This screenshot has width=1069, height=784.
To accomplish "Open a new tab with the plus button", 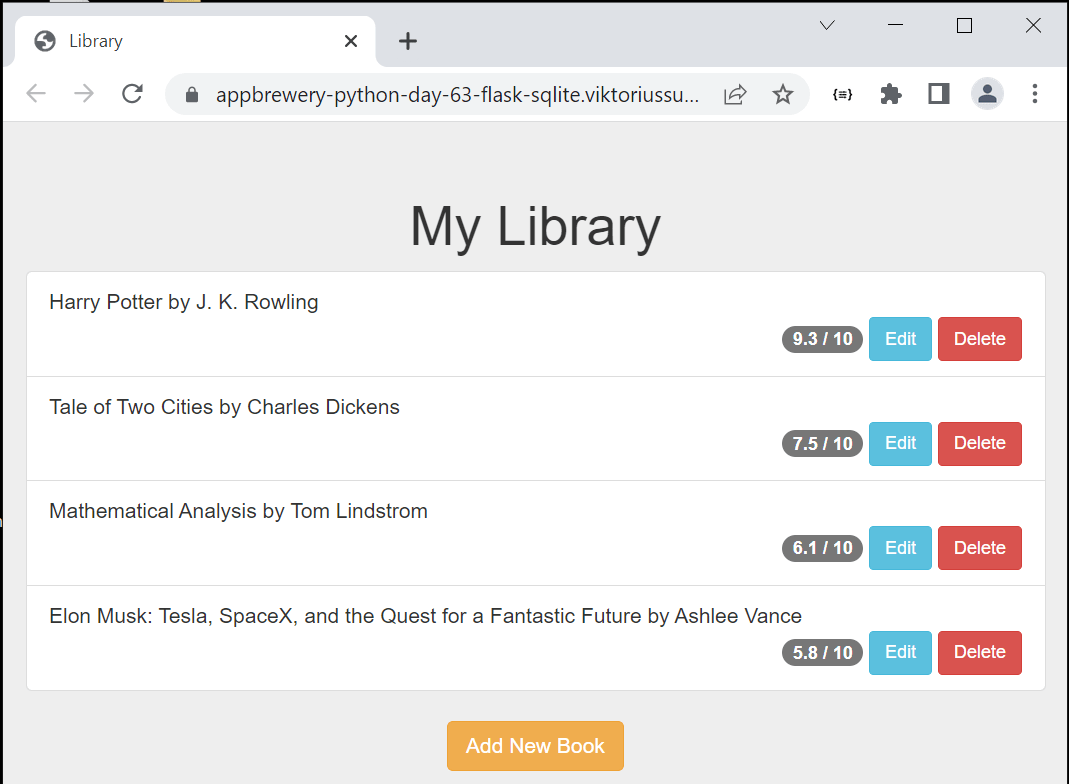I will (407, 41).
